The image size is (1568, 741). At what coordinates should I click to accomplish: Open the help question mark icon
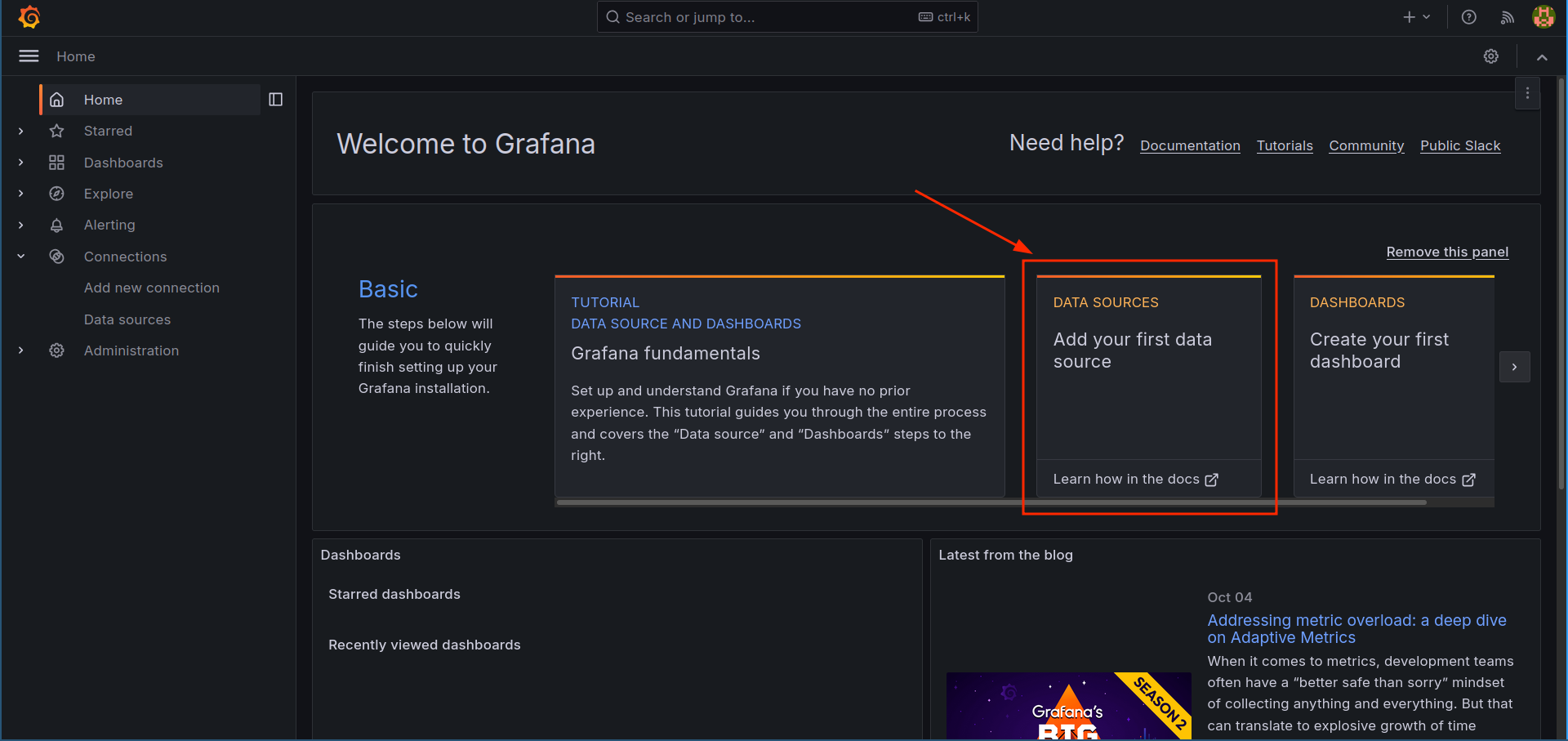(1468, 17)
